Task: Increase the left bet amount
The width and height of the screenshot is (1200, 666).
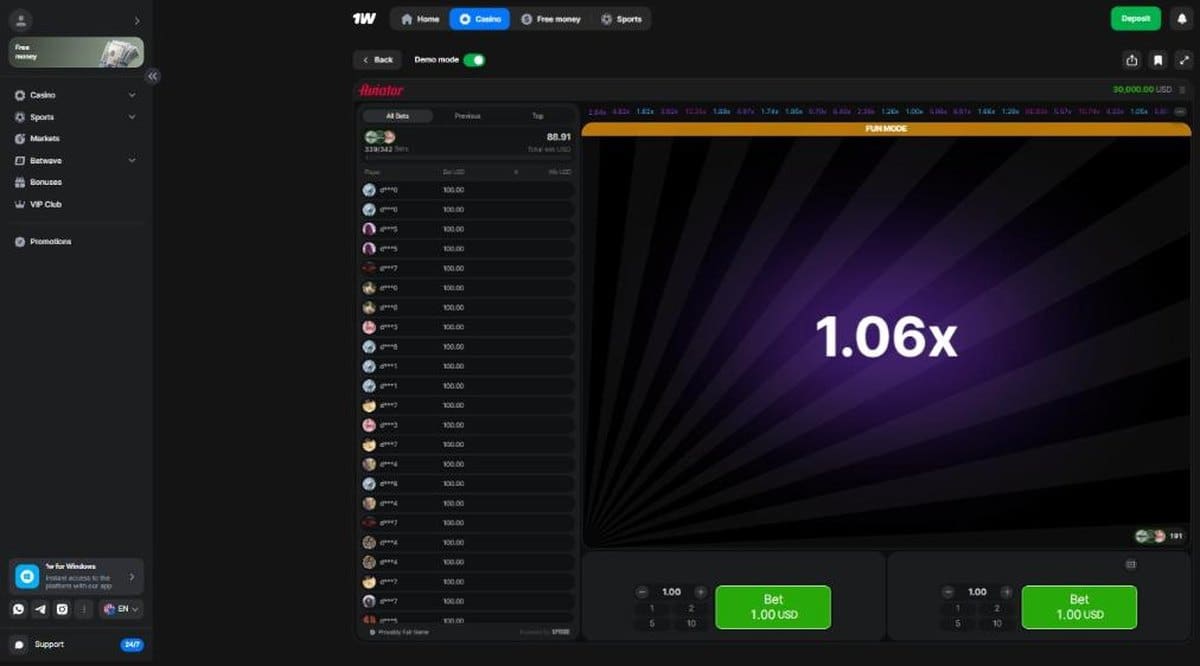Action: [x=700, y=592]
